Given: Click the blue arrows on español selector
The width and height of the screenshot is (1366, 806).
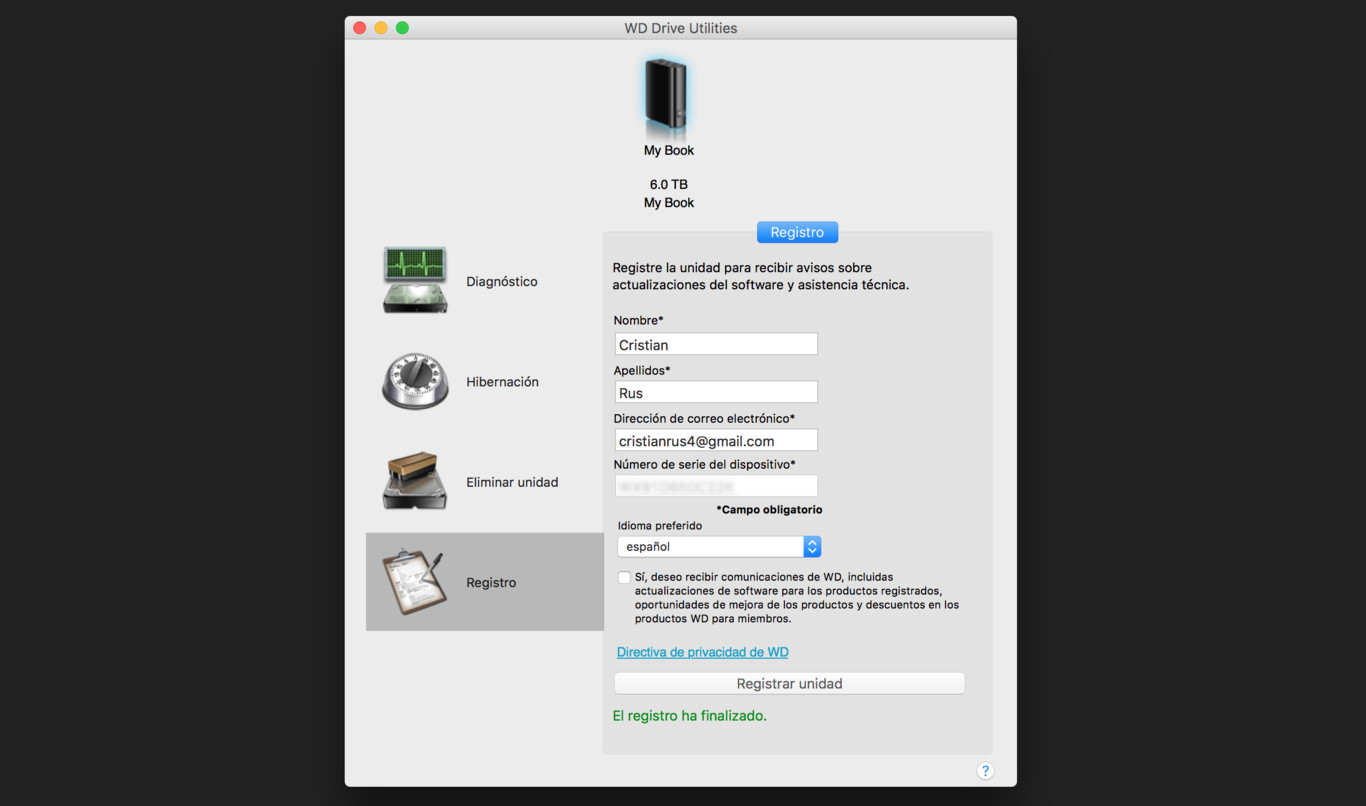Looking at the screenshot, I should [x=812, y=547].
